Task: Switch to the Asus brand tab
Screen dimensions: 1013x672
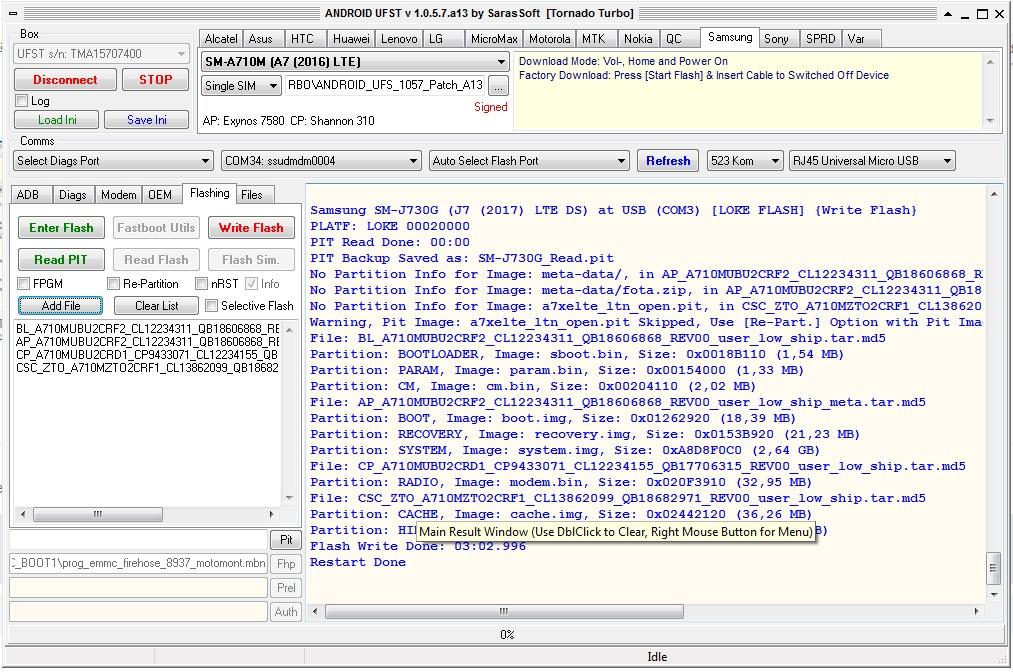Action: [261, 39]
